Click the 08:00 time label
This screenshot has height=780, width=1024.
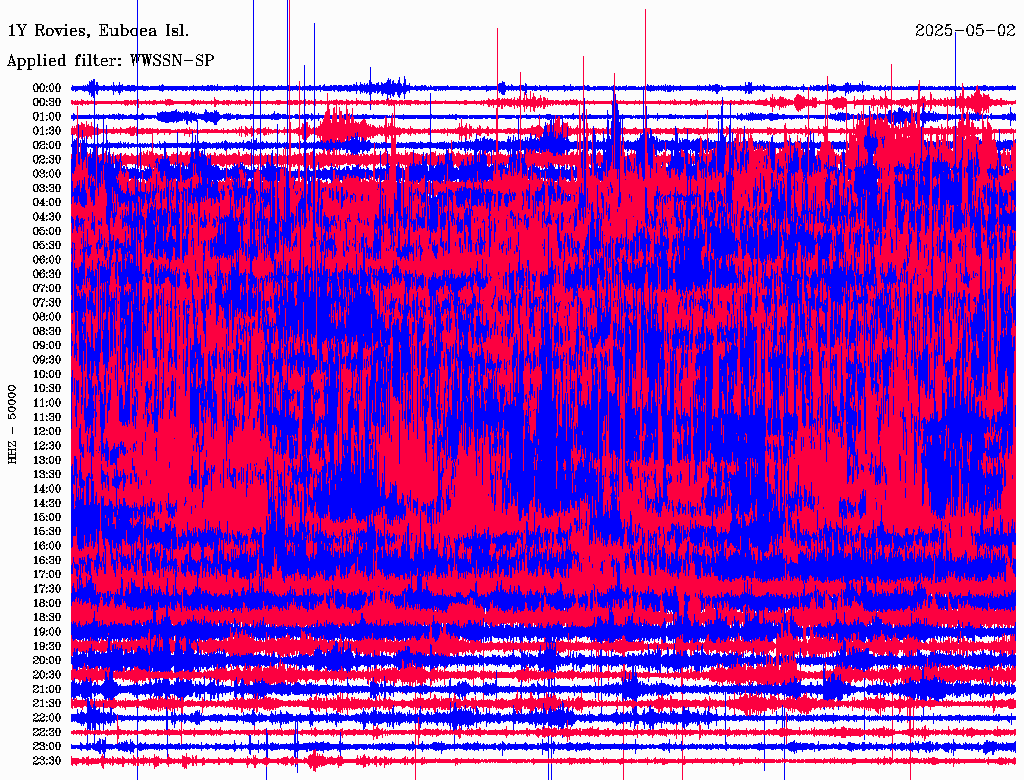[47, 317]
